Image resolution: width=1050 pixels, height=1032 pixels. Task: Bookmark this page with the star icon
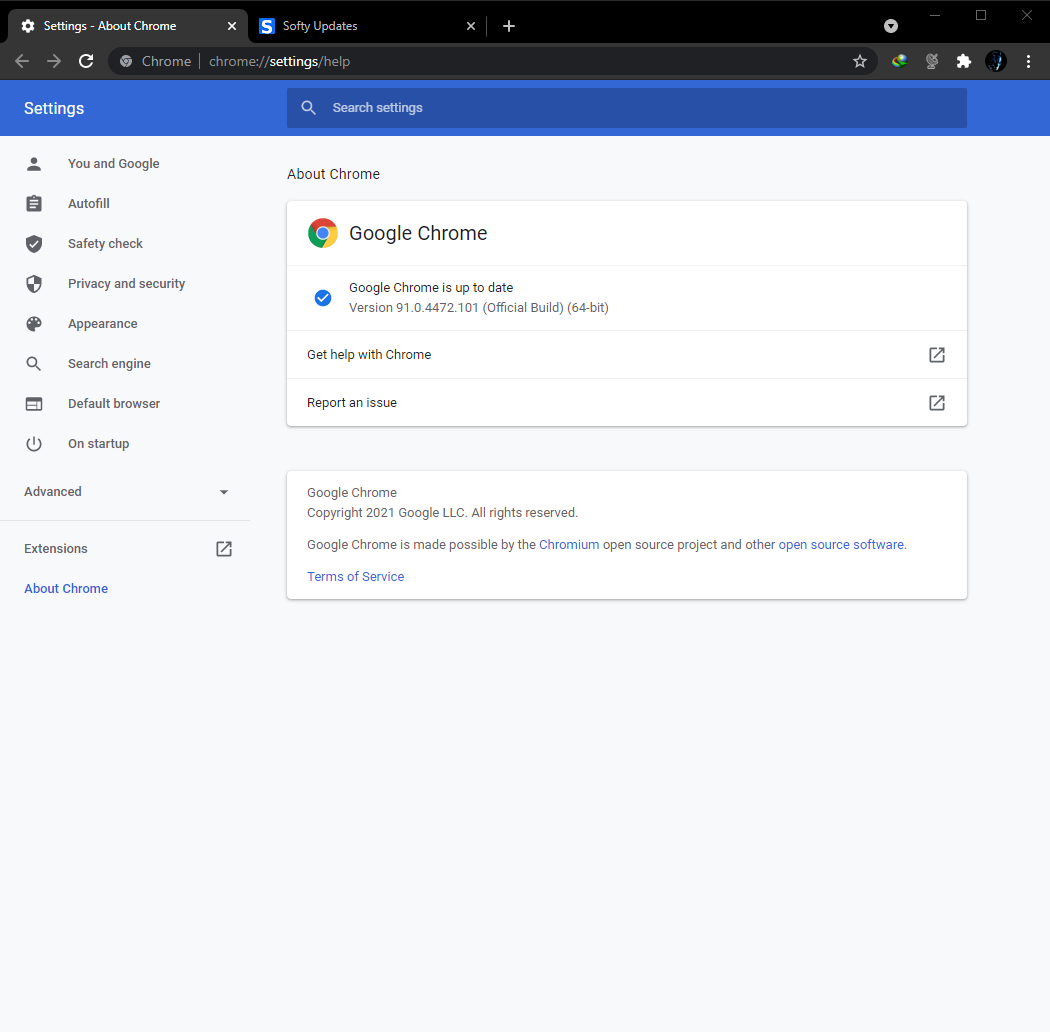pos(860,62)
